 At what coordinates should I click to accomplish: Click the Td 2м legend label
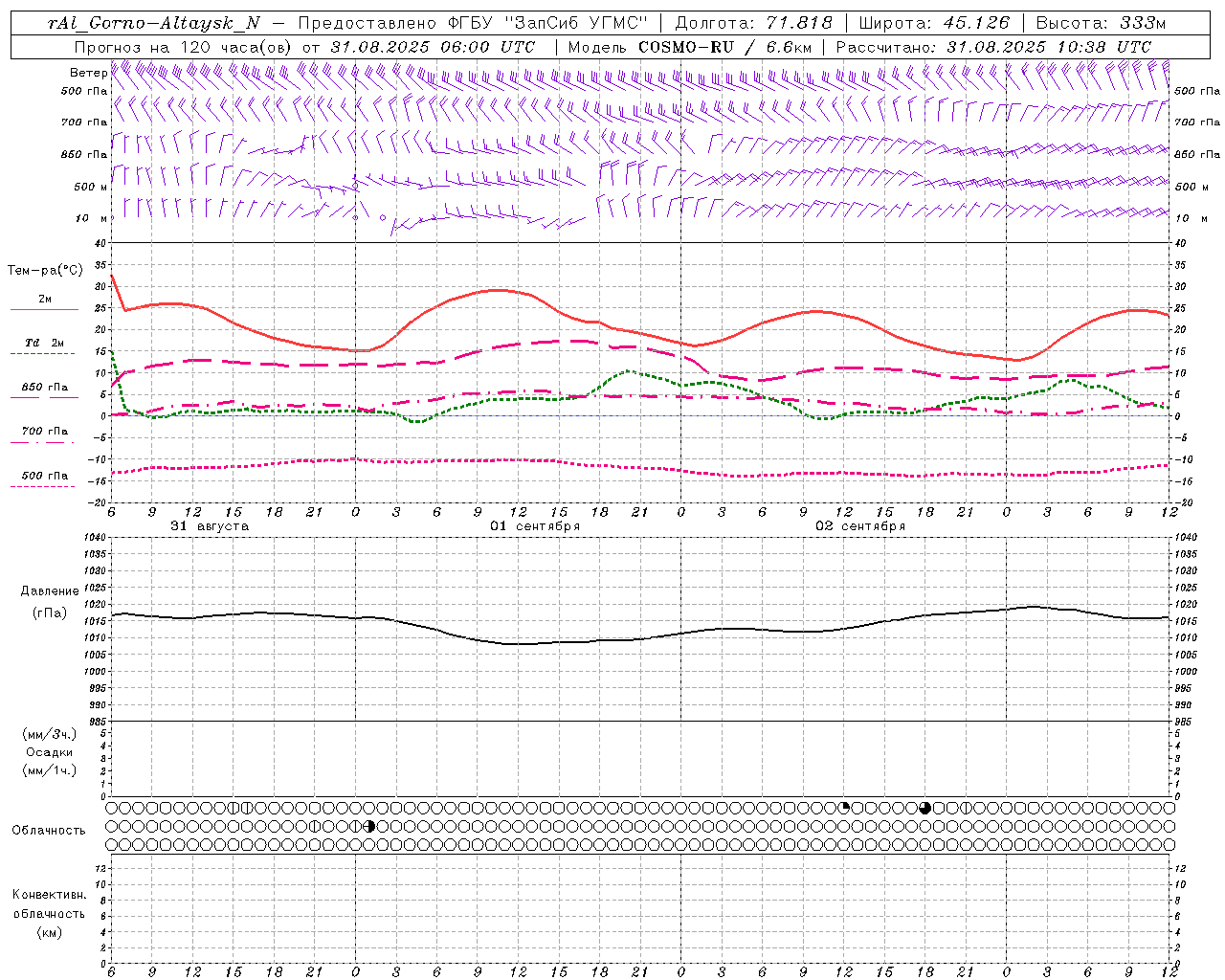pos(44,343)
